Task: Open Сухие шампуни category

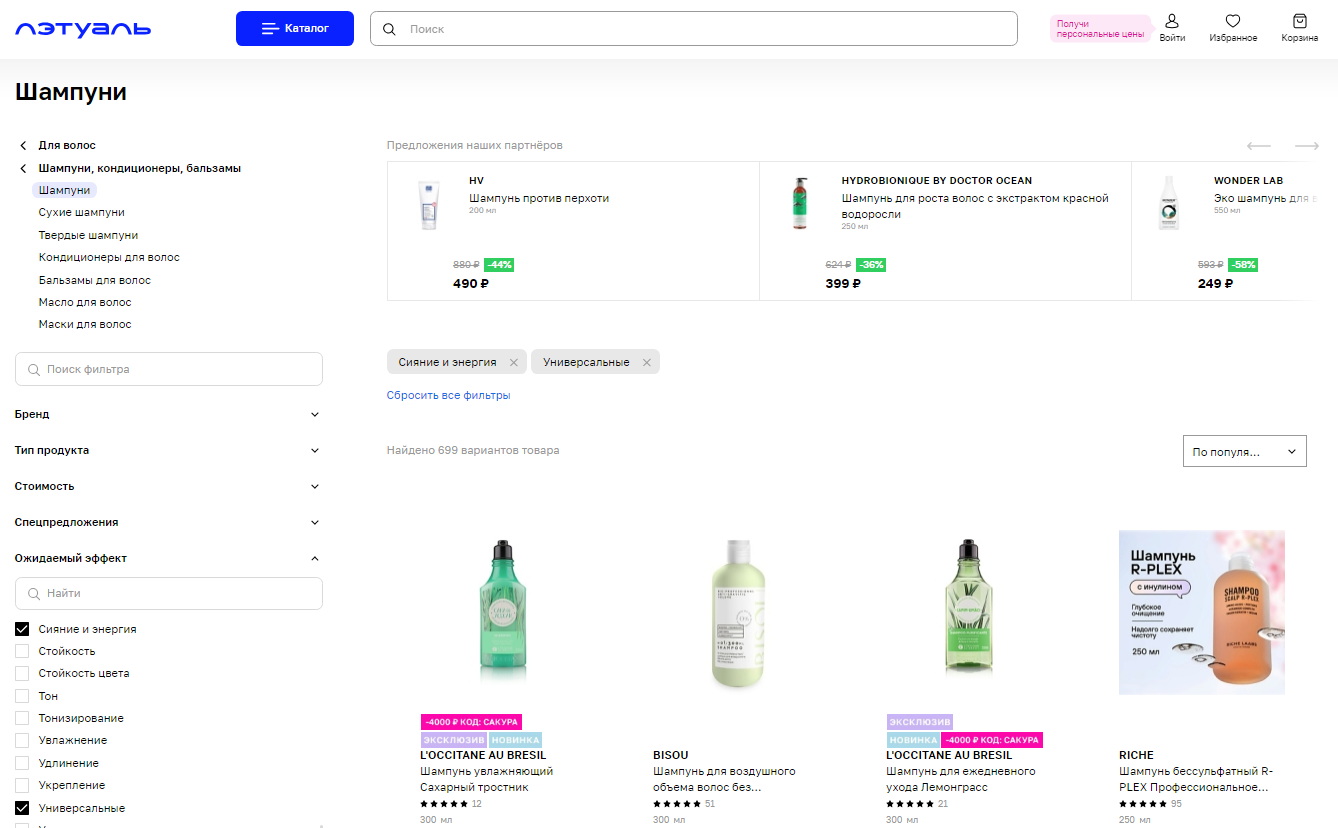Action: 82,212
